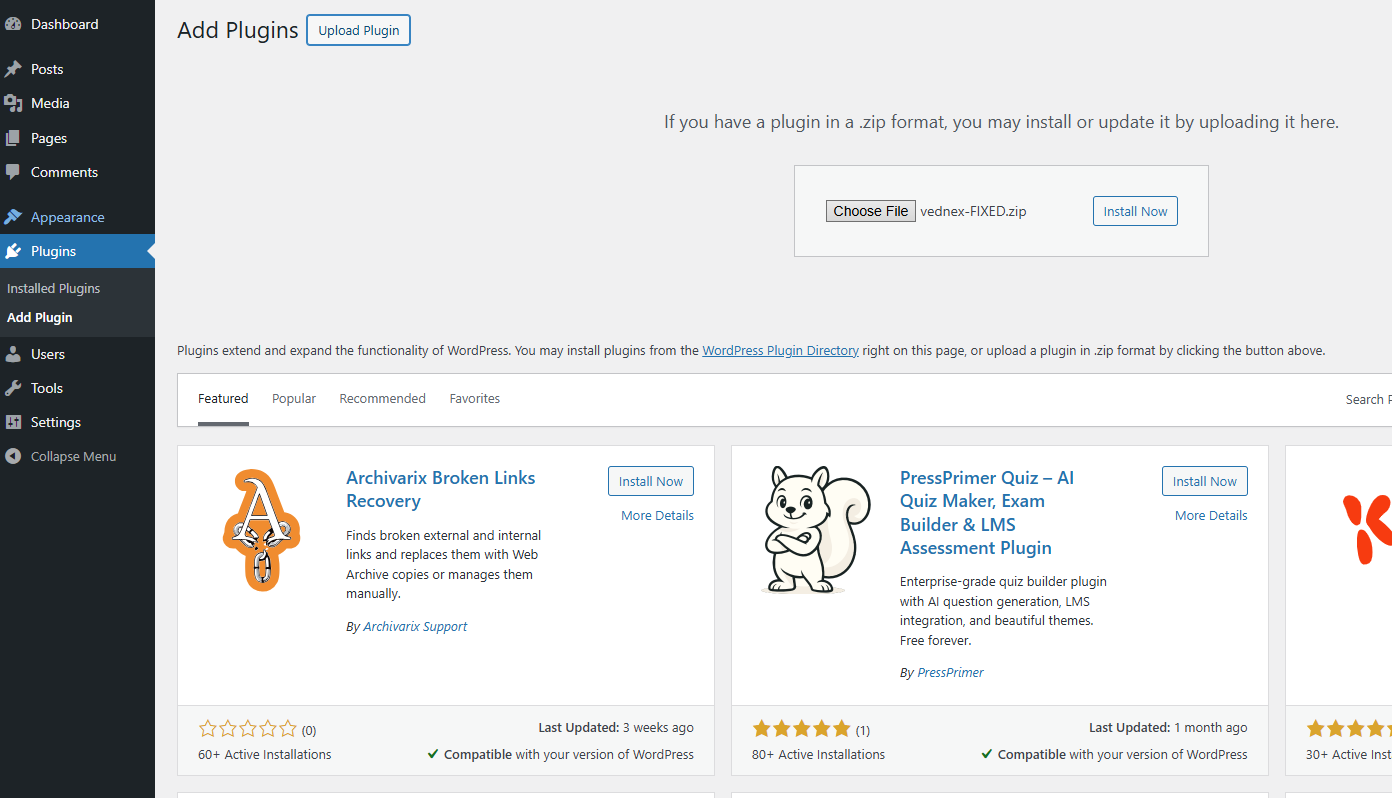
Task: Click the selected file name vednex-FIXED.zip
Action: (x=973, y=211)
